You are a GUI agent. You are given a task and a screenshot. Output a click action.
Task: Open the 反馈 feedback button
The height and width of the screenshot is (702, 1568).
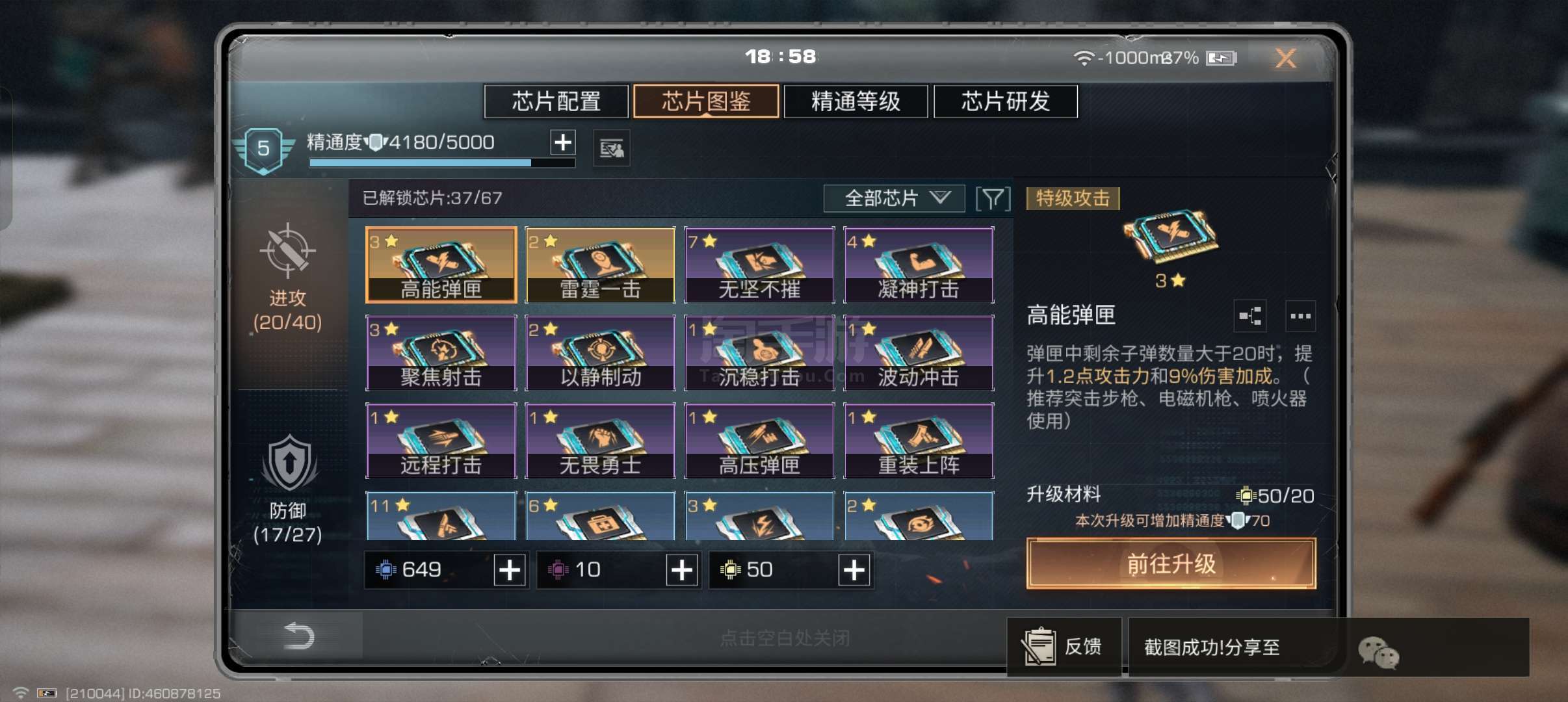coord(1064,647)
